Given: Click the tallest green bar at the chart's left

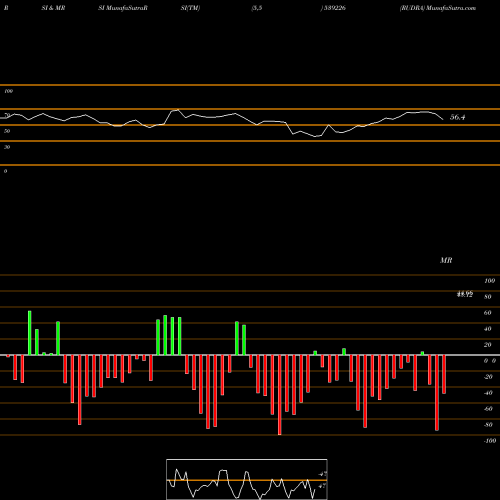Looking at the screenshot, I should tap(30, 333).
